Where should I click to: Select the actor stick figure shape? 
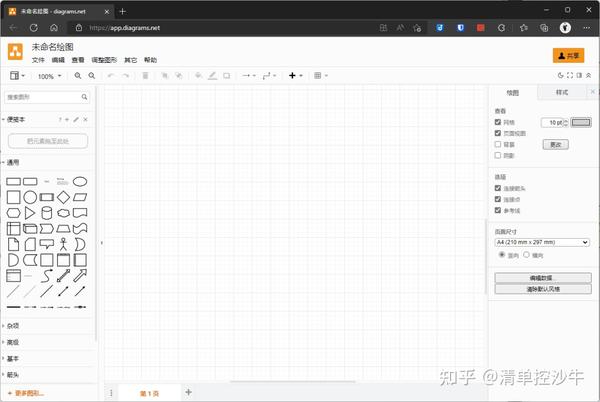coord(64,244)
